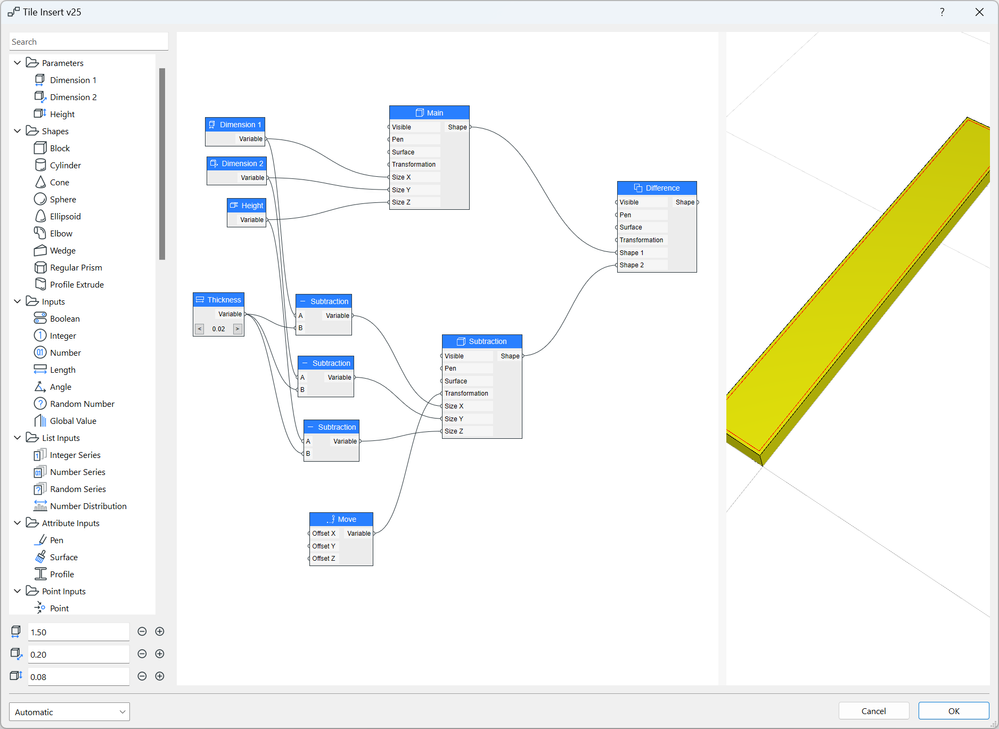Viewport: 999px width, 729px height.
Task: Select the Number Distribution icon
Action: coord(40,506)
